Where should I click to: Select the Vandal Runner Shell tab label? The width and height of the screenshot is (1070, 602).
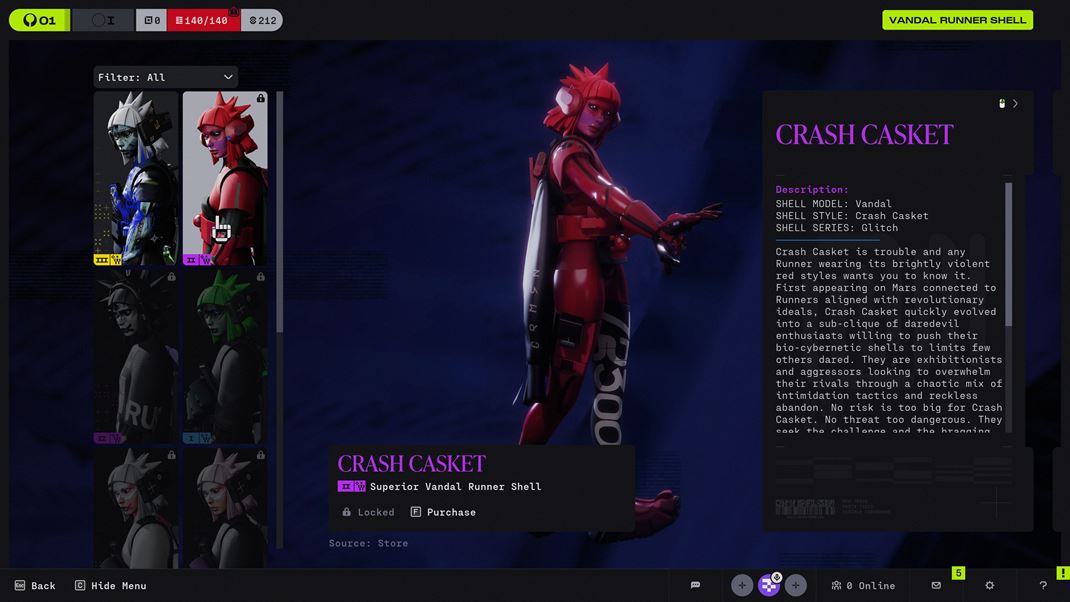(x=957, y=20)
